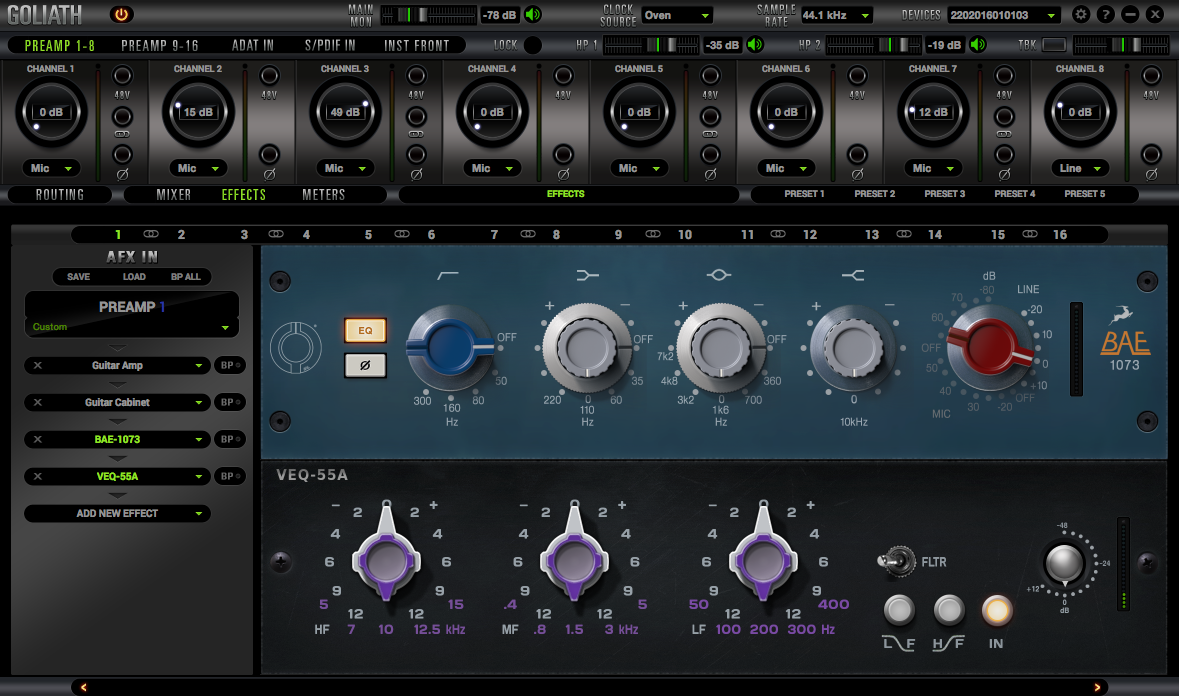Open the Add New Effect dropdown
The image size is (1179, 696).
117,513
